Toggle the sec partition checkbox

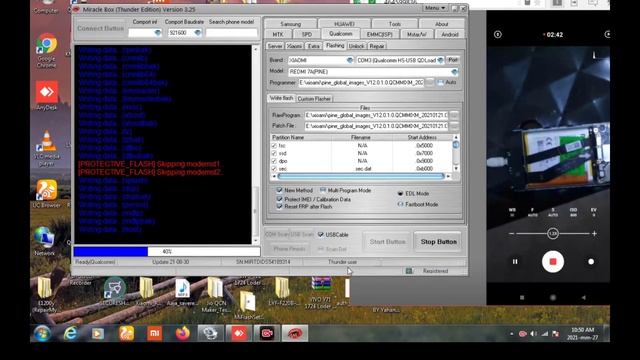tap(274, 168)
